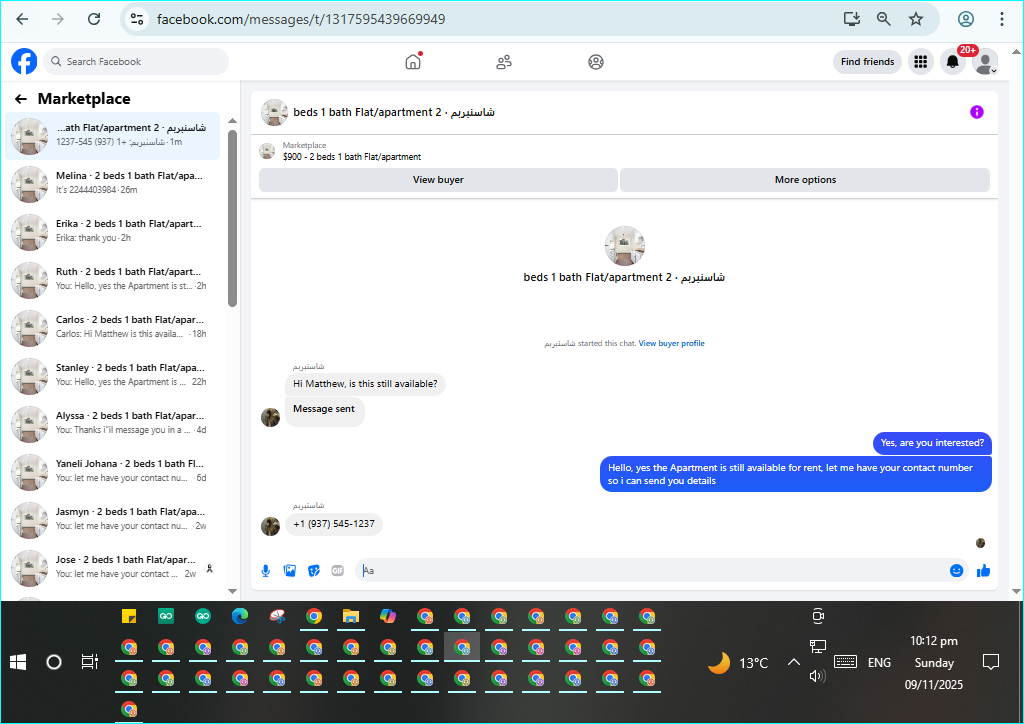Click the 'Yes, are you interested?' message

point(932,443)
